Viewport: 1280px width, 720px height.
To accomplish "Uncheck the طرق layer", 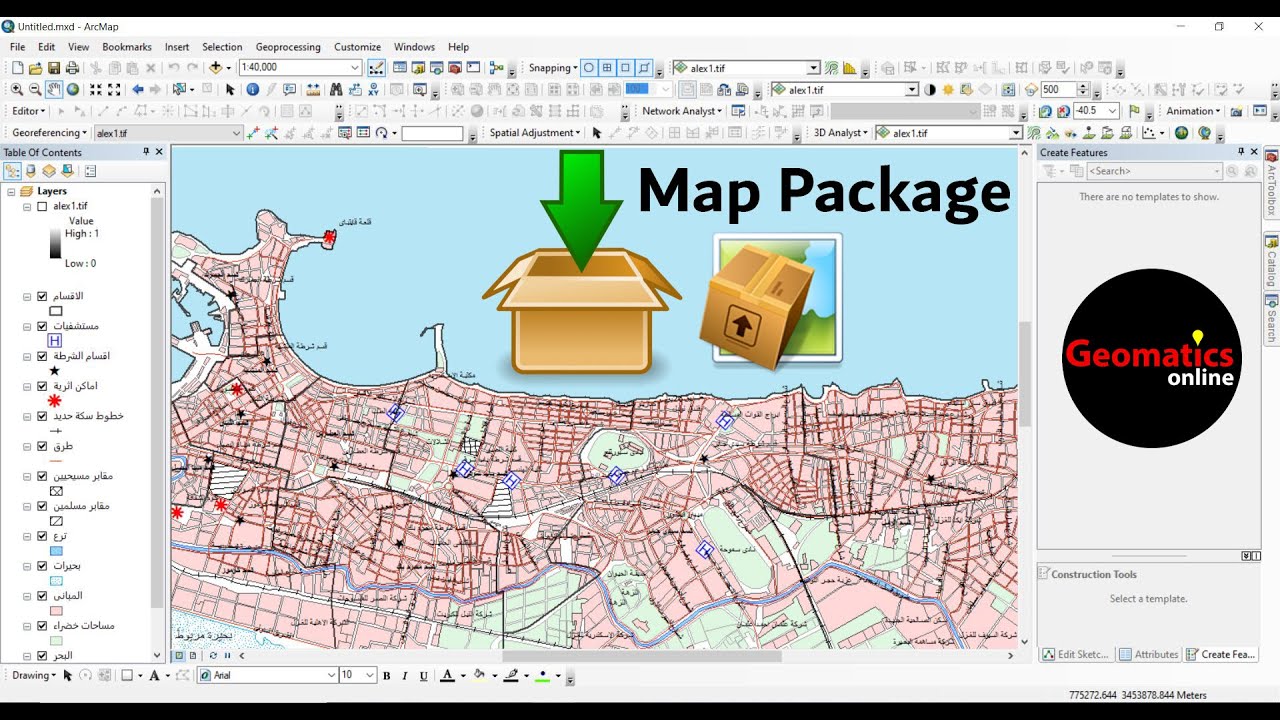I will (42, 446).
